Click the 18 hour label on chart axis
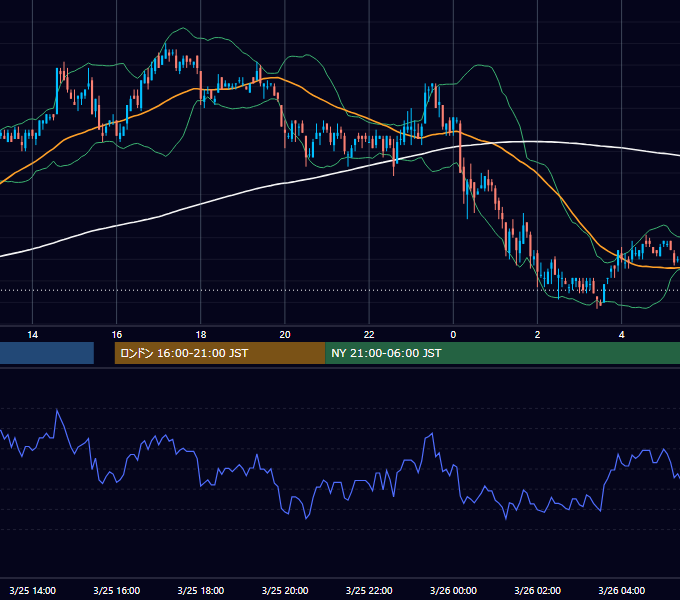This screenshot has height=600, width=680. [x=201, y=335]
